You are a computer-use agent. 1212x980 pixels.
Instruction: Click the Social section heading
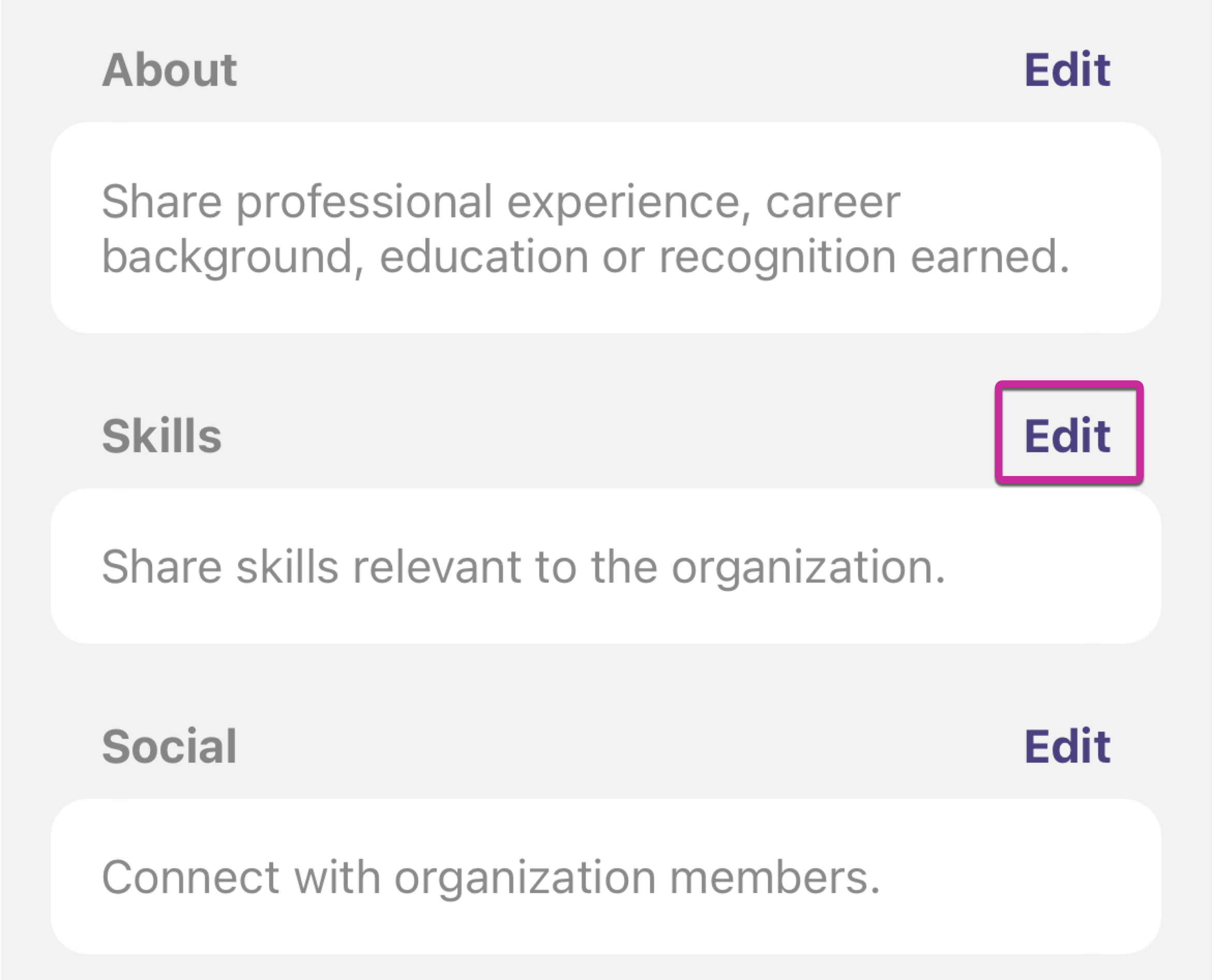[x=169, y=746]
